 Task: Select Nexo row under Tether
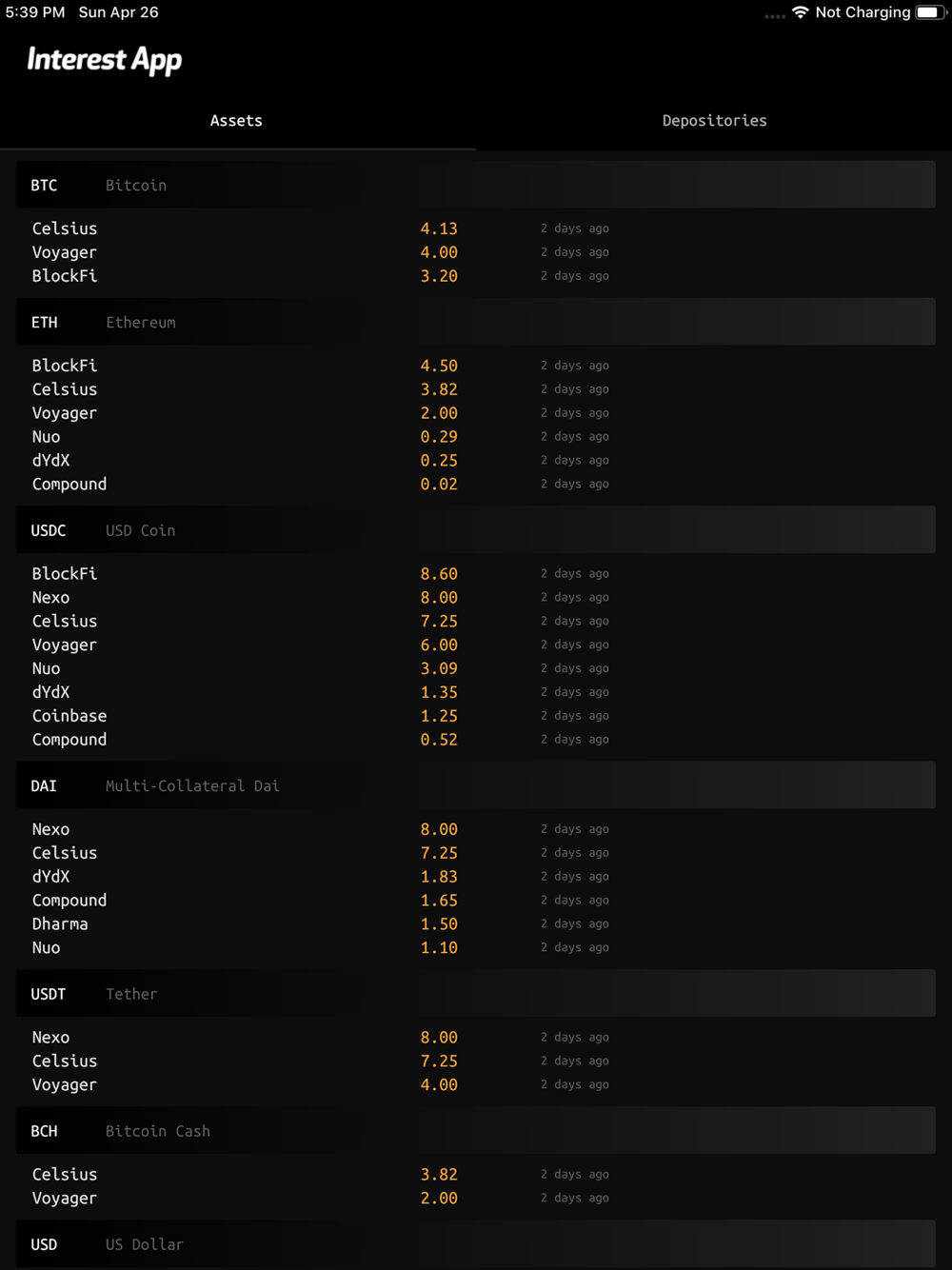pyautogui.click(x=476, y=1038)
